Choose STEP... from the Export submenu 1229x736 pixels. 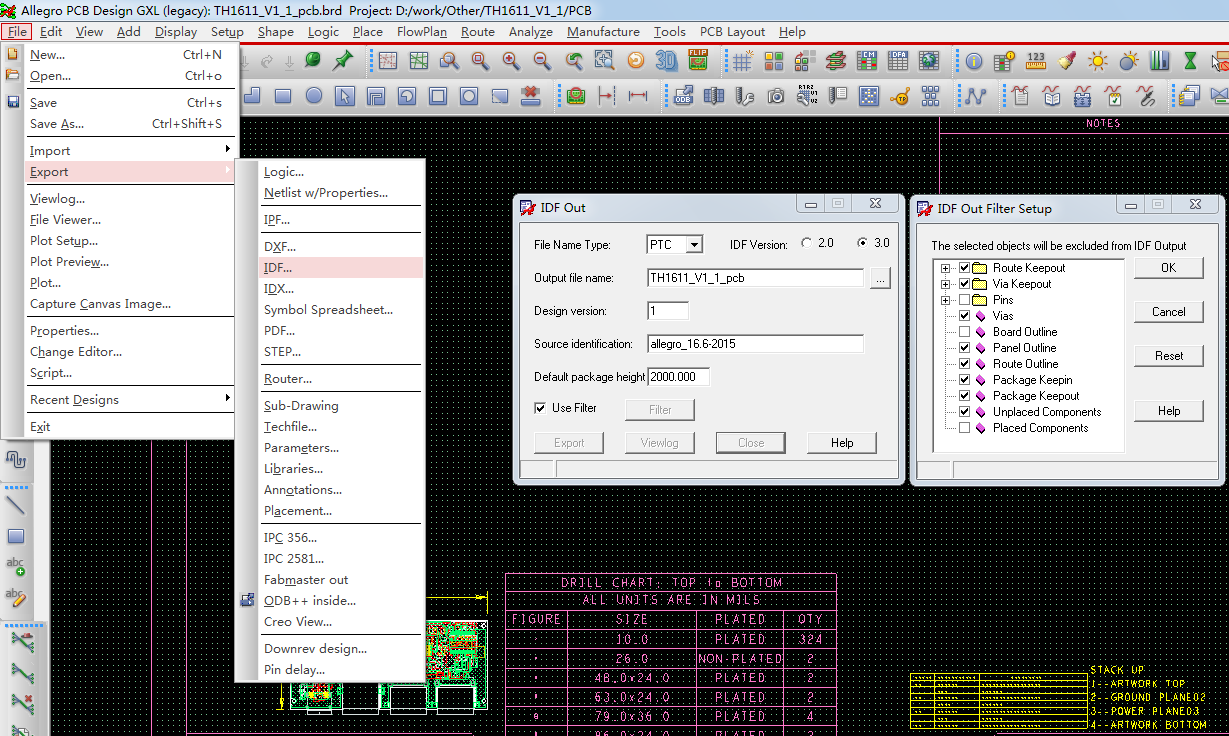tap(282, 352)
